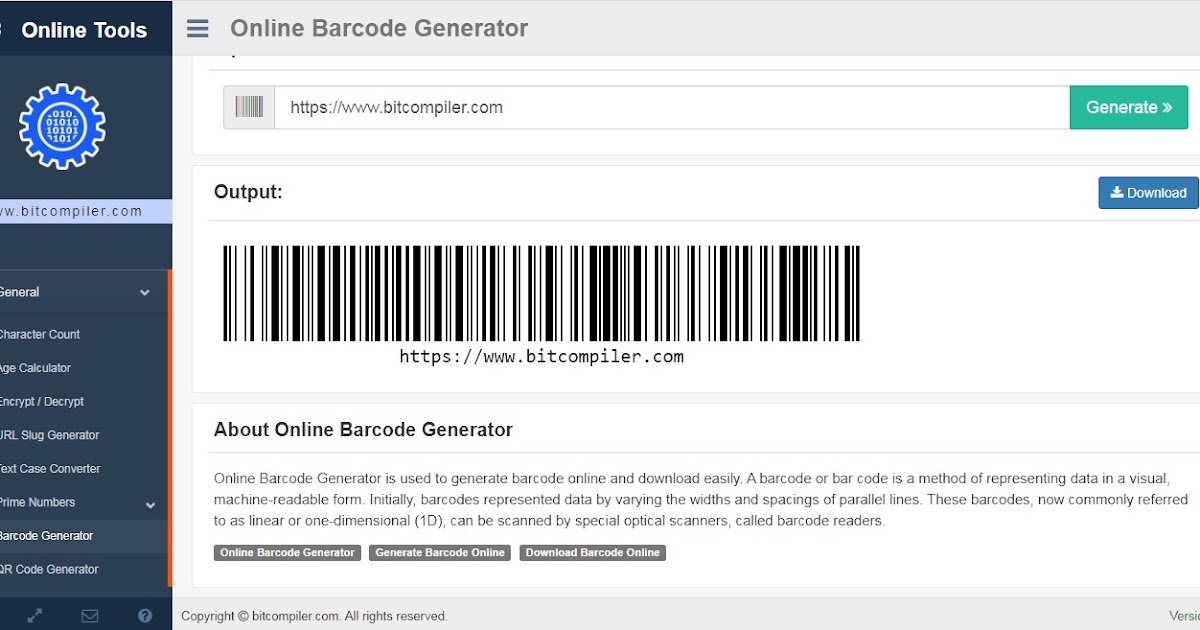
Task: Click the Generate button
Action: click(1129, 107)
